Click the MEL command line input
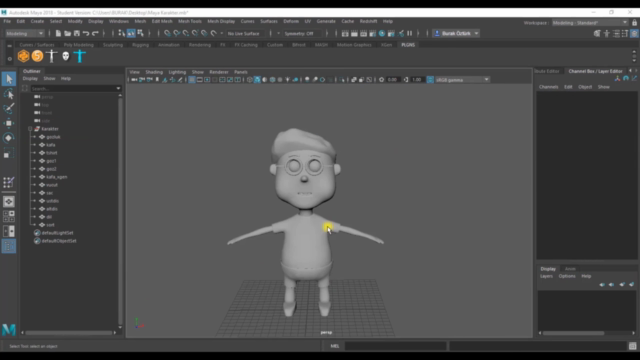 [x=395, y=346]
